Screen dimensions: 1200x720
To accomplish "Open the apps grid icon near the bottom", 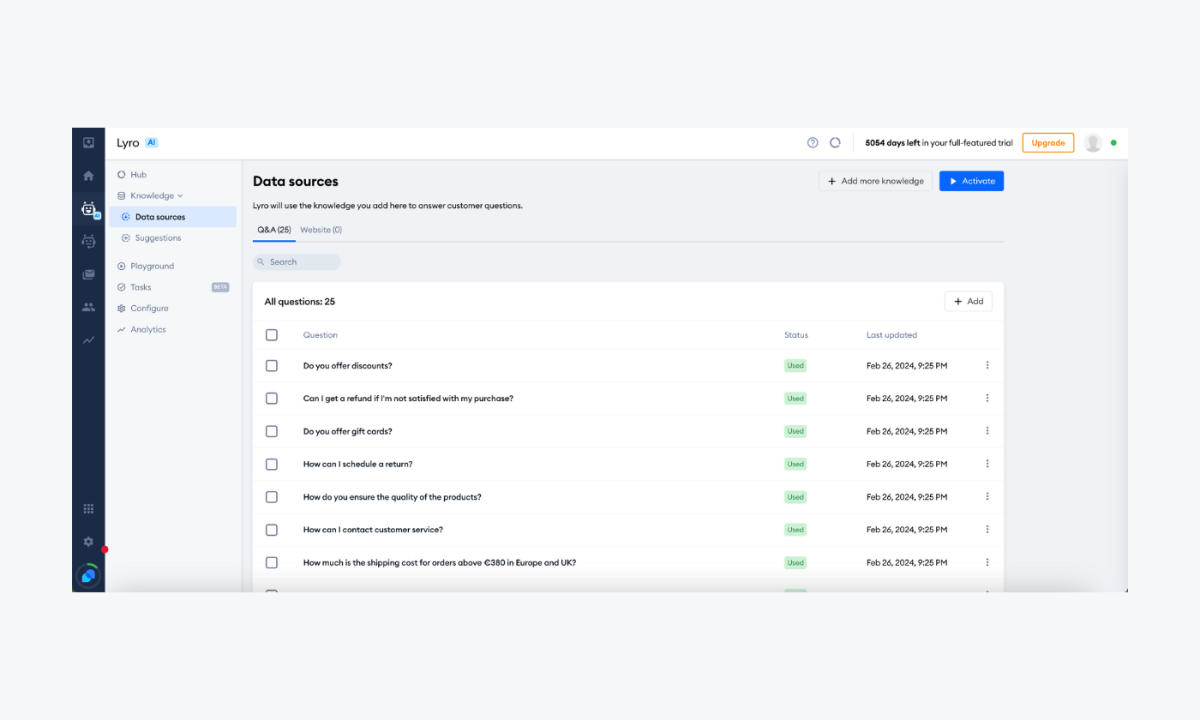I will click(88, 508).
